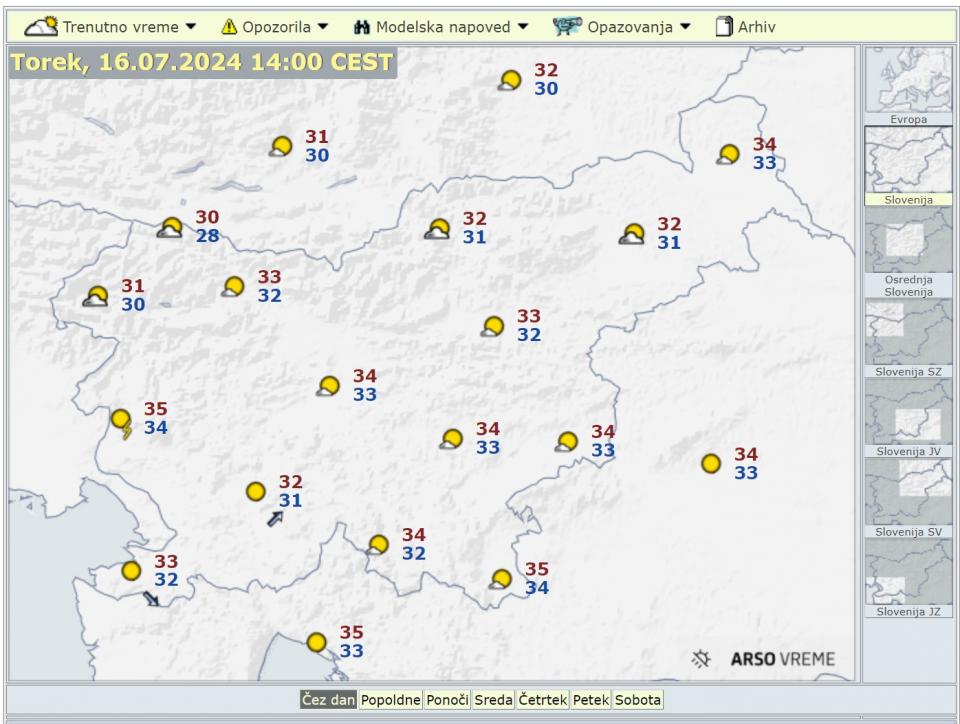Select the Evropa map thumbnail
This screenshot has height=724, width=960.
click(x=908, y=85)
